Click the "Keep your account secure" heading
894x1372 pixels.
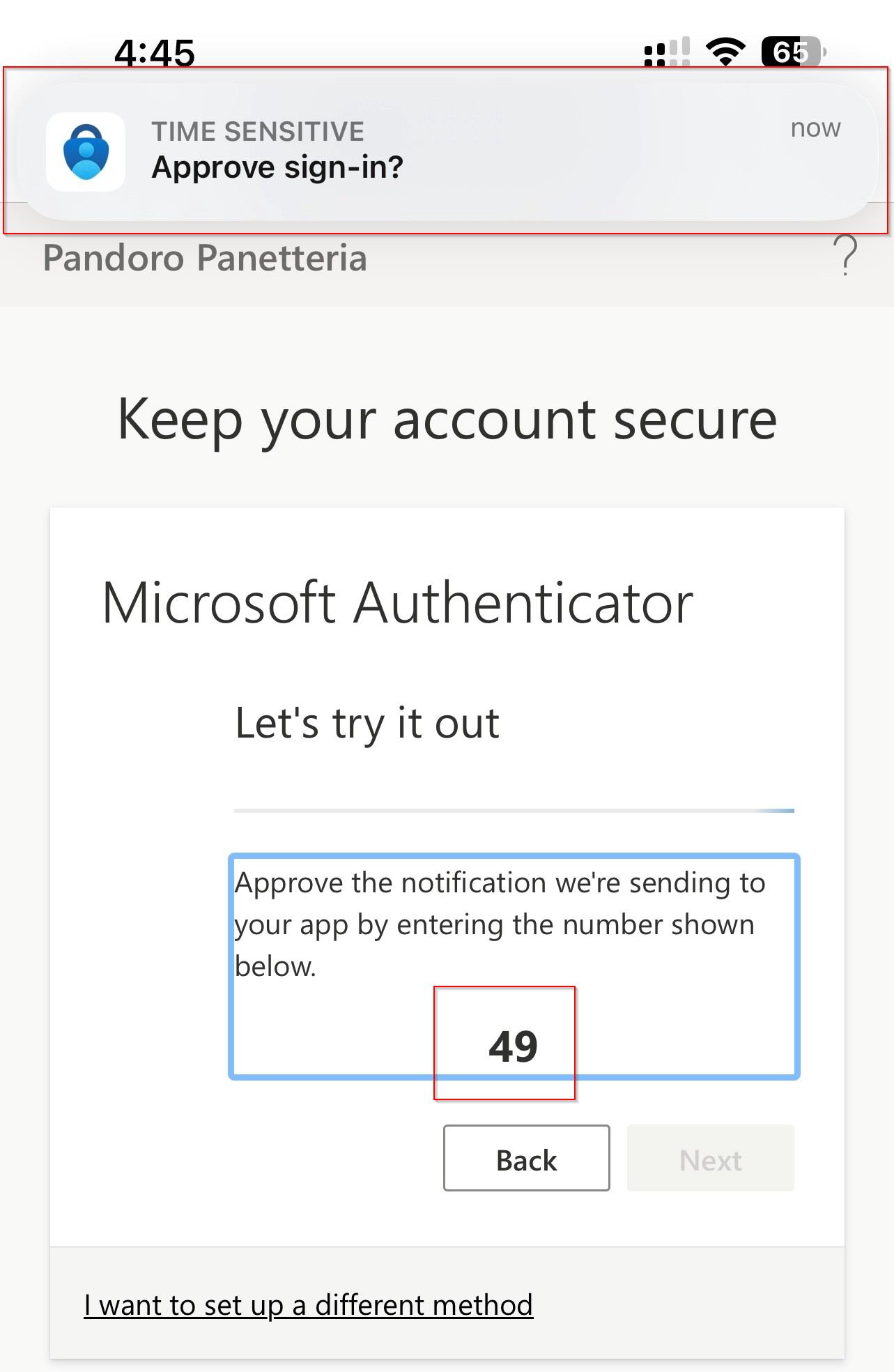[x=447, y=420]
